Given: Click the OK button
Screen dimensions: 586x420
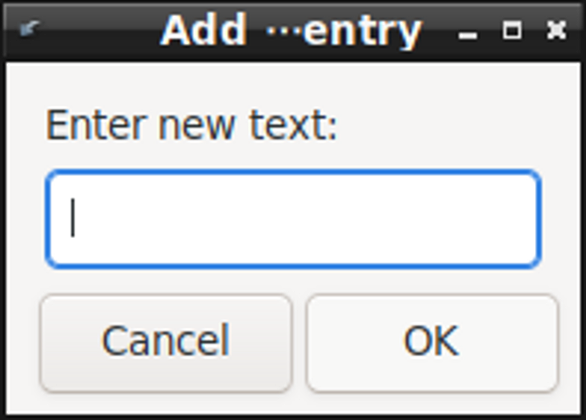Looking at the screenshot, I should click(432, 343).
